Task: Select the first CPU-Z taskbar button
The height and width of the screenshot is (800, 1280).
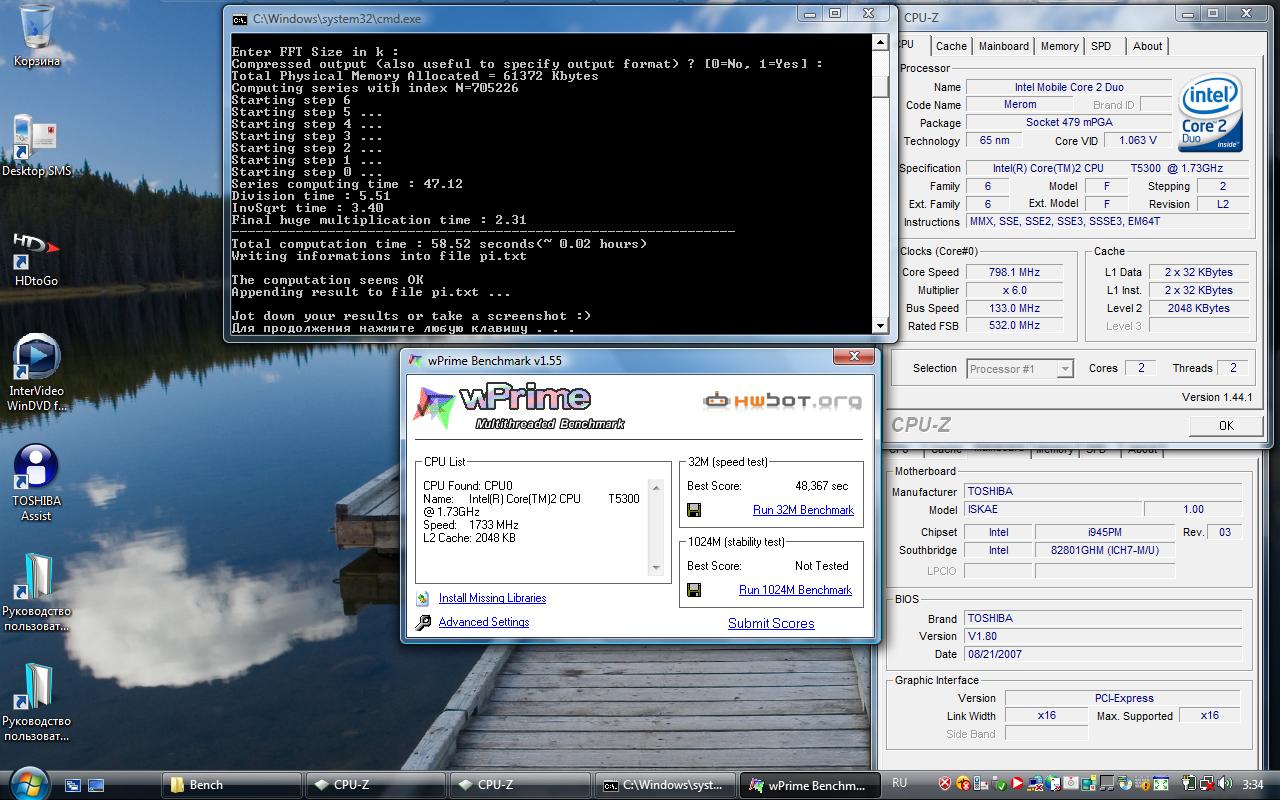Action: pyautogui.click(x=375, y=785)
